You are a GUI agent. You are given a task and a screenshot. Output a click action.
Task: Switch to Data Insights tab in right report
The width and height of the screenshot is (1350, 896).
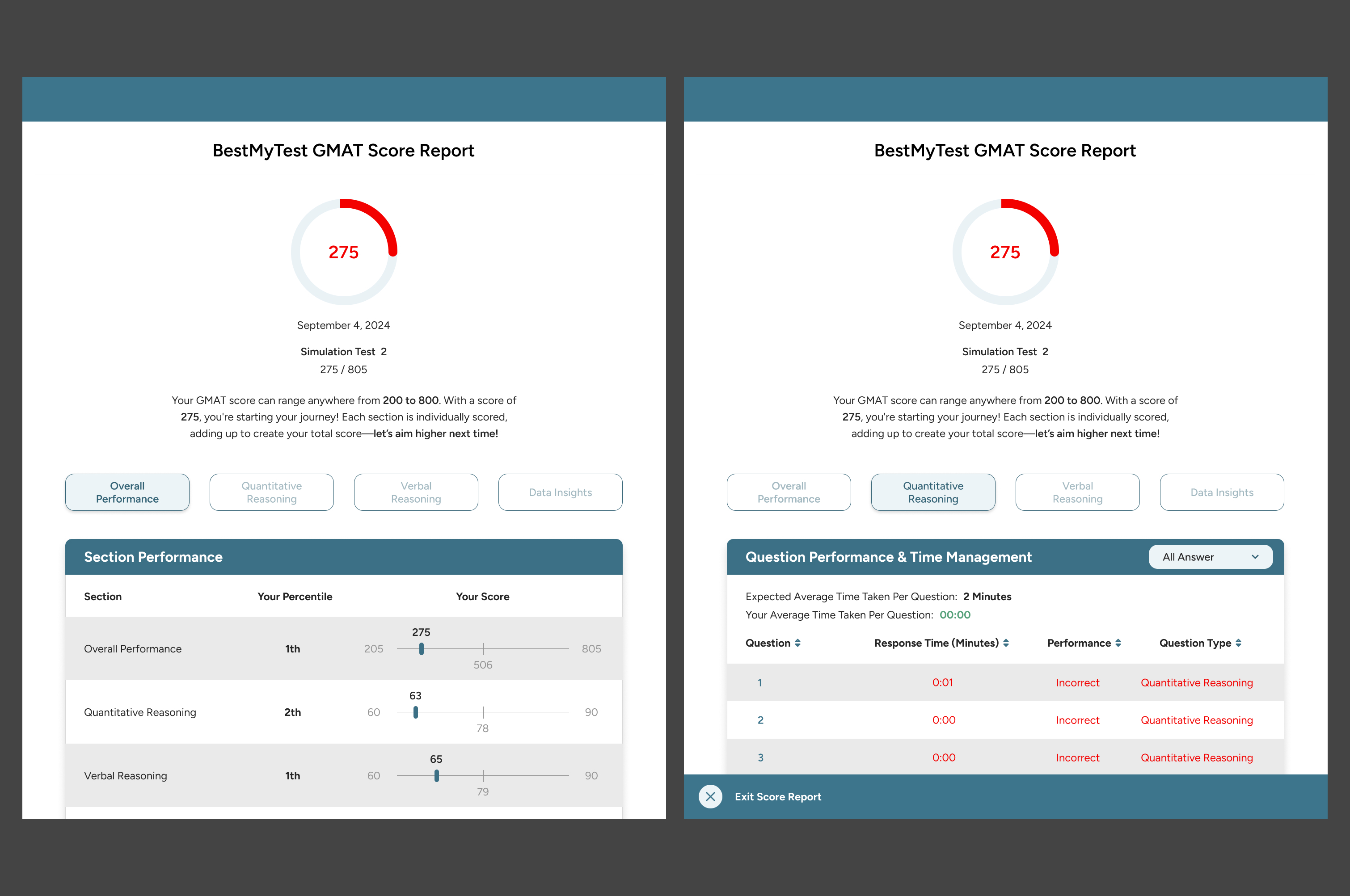[1222, 492]
